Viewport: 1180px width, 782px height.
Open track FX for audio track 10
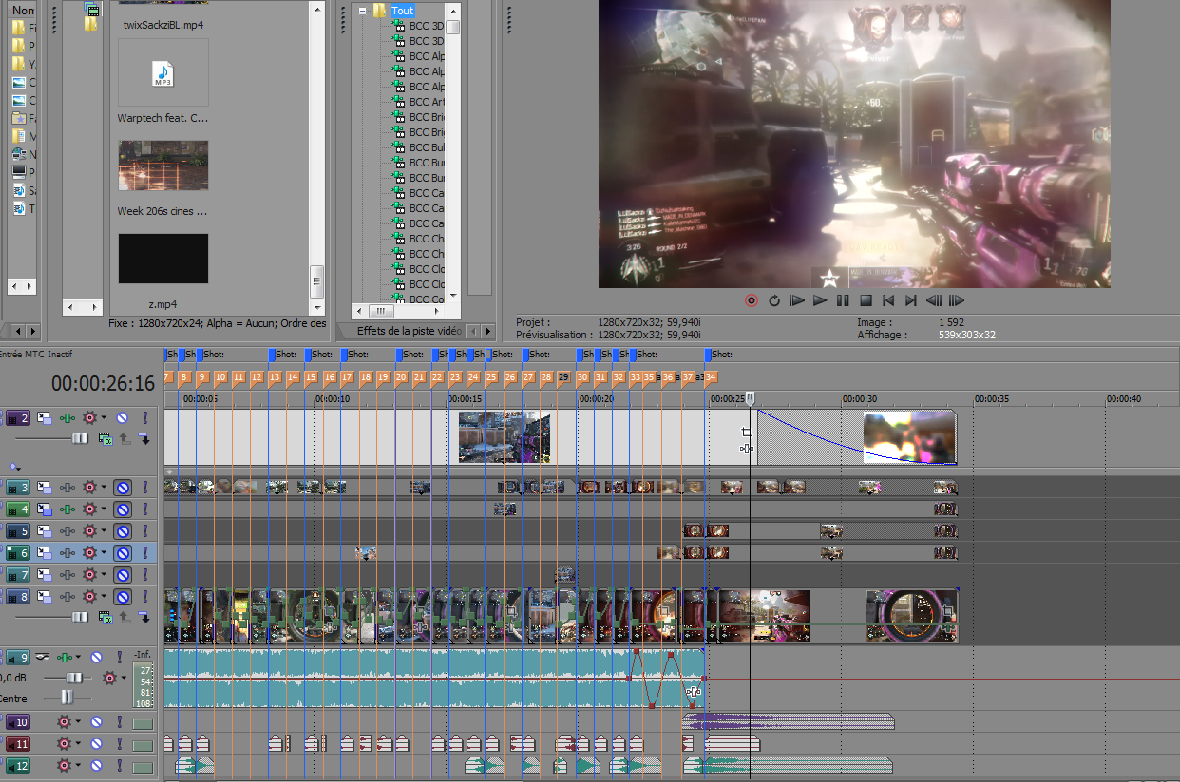[x=64, y=722]
